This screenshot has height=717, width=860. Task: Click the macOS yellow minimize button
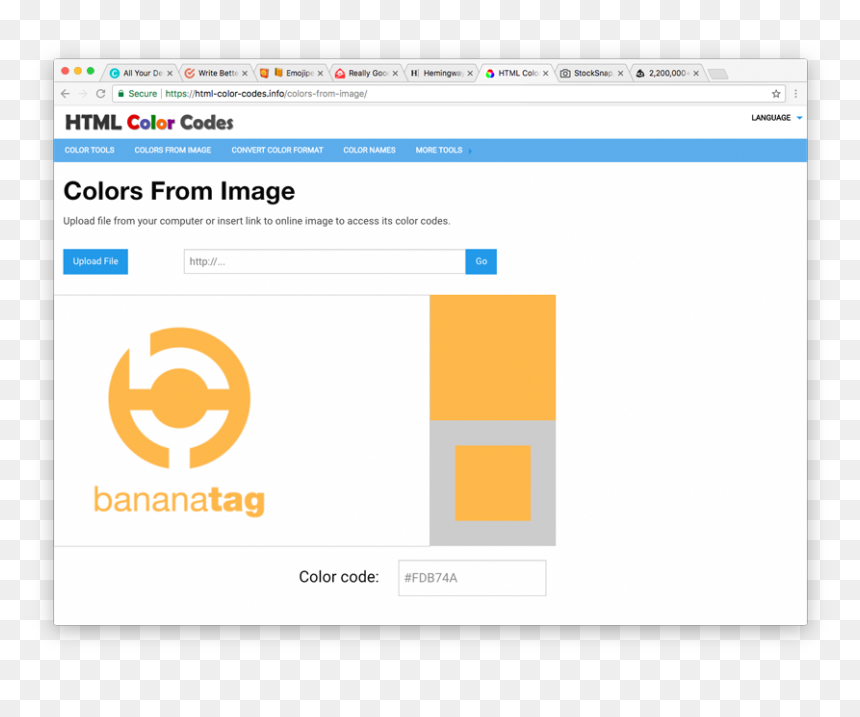click(x=78, y=71)
